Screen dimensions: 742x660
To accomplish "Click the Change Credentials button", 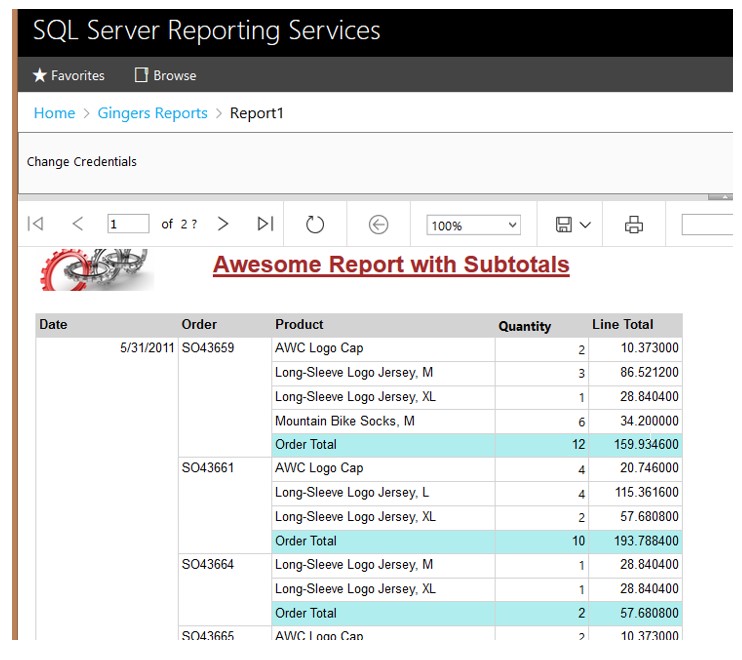I will pyautogui.click(x=82, y=162).
